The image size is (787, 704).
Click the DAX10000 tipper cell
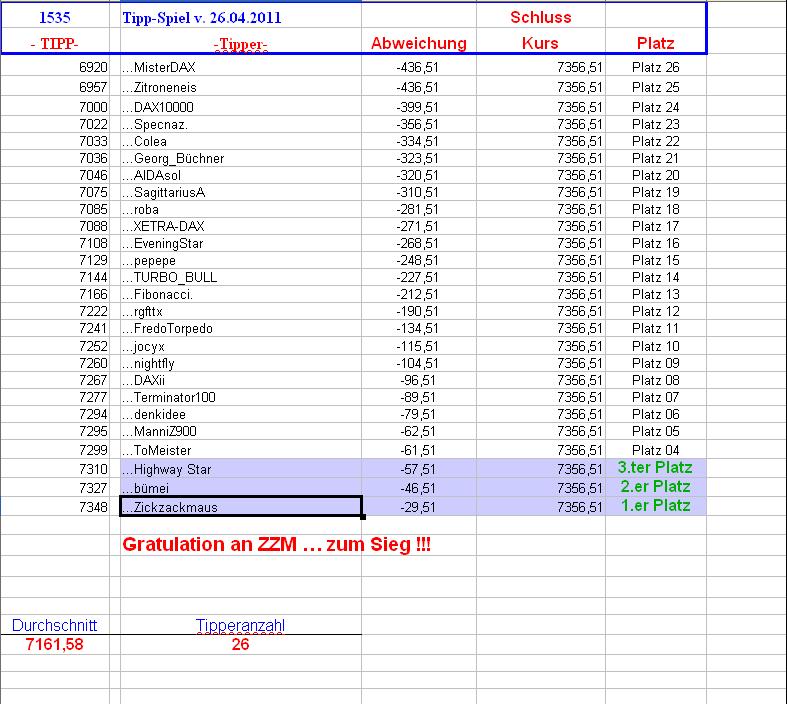pyautogui.click(x=240, y=107)
